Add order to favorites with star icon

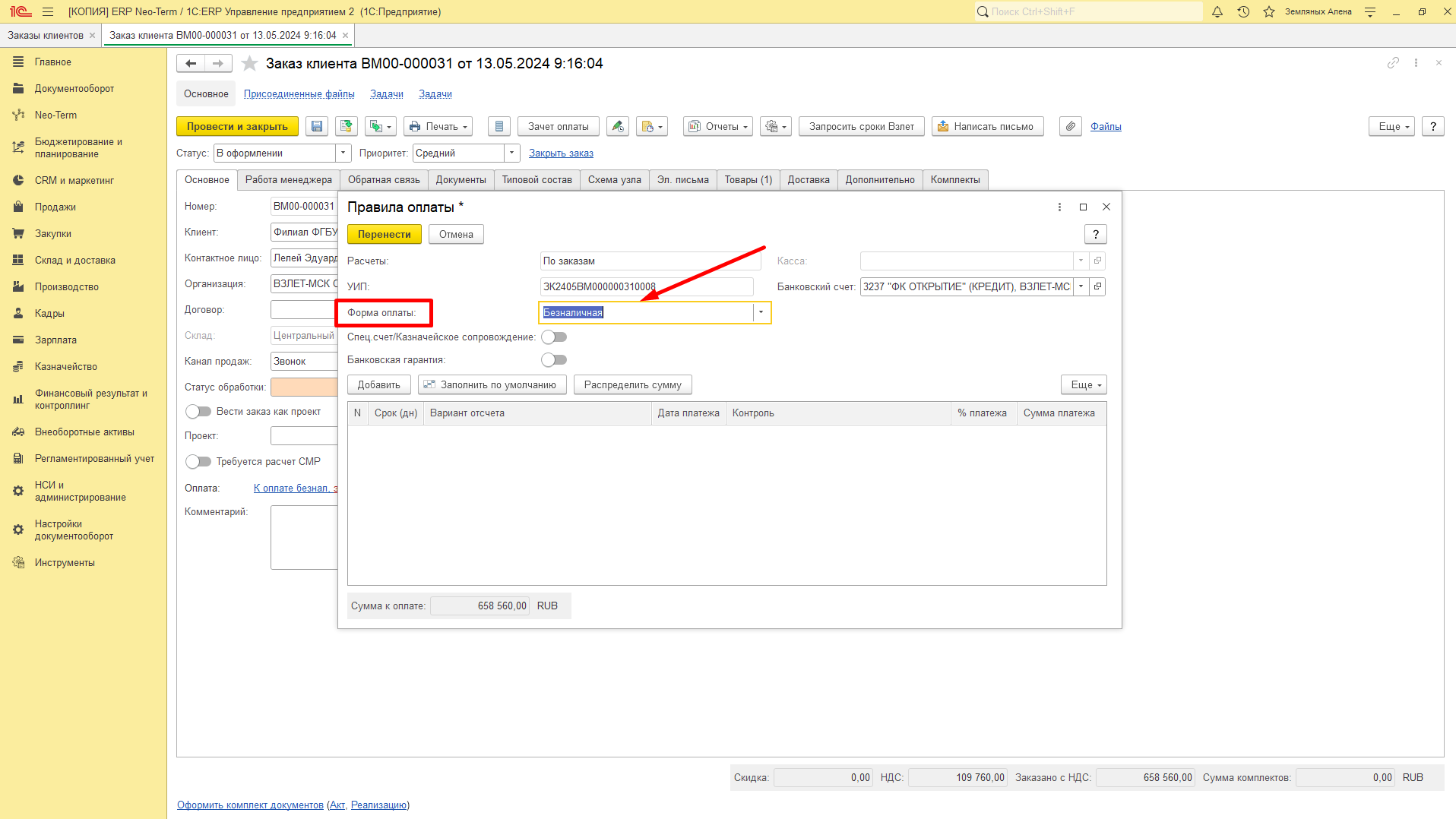[249, 64]
